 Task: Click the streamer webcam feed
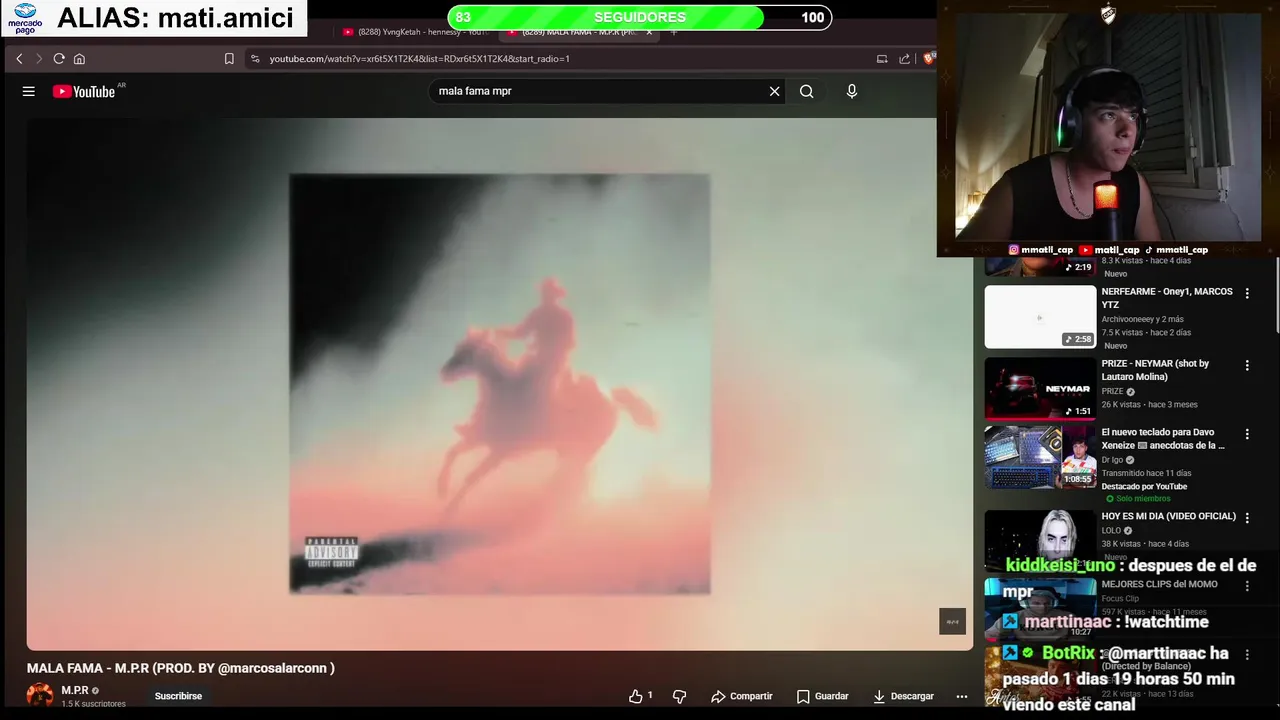pyautogui.click(x=1108, y=125)
